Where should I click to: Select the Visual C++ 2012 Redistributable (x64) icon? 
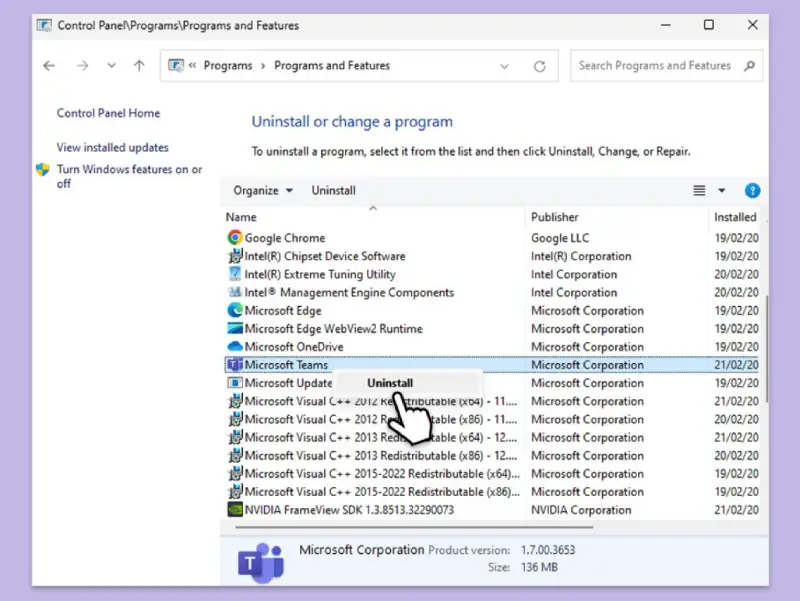[235, 401]
